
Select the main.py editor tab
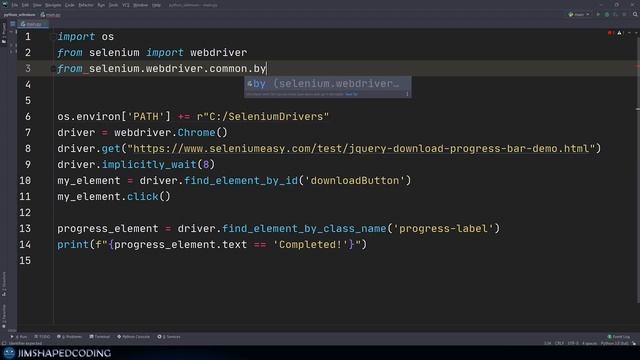tap(32, 24)
